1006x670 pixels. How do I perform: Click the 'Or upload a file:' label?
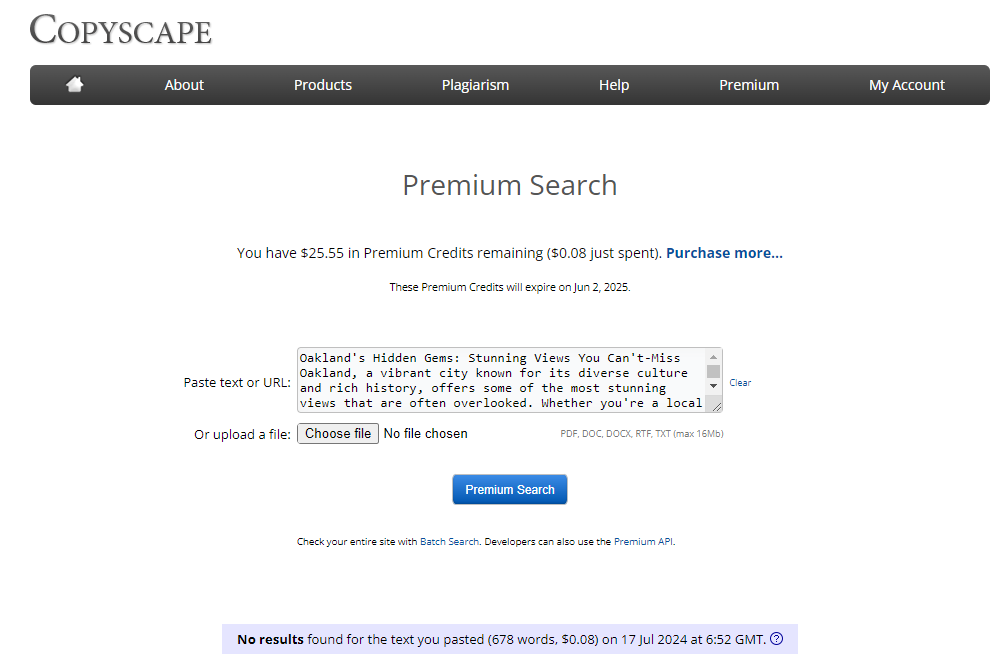242,434
